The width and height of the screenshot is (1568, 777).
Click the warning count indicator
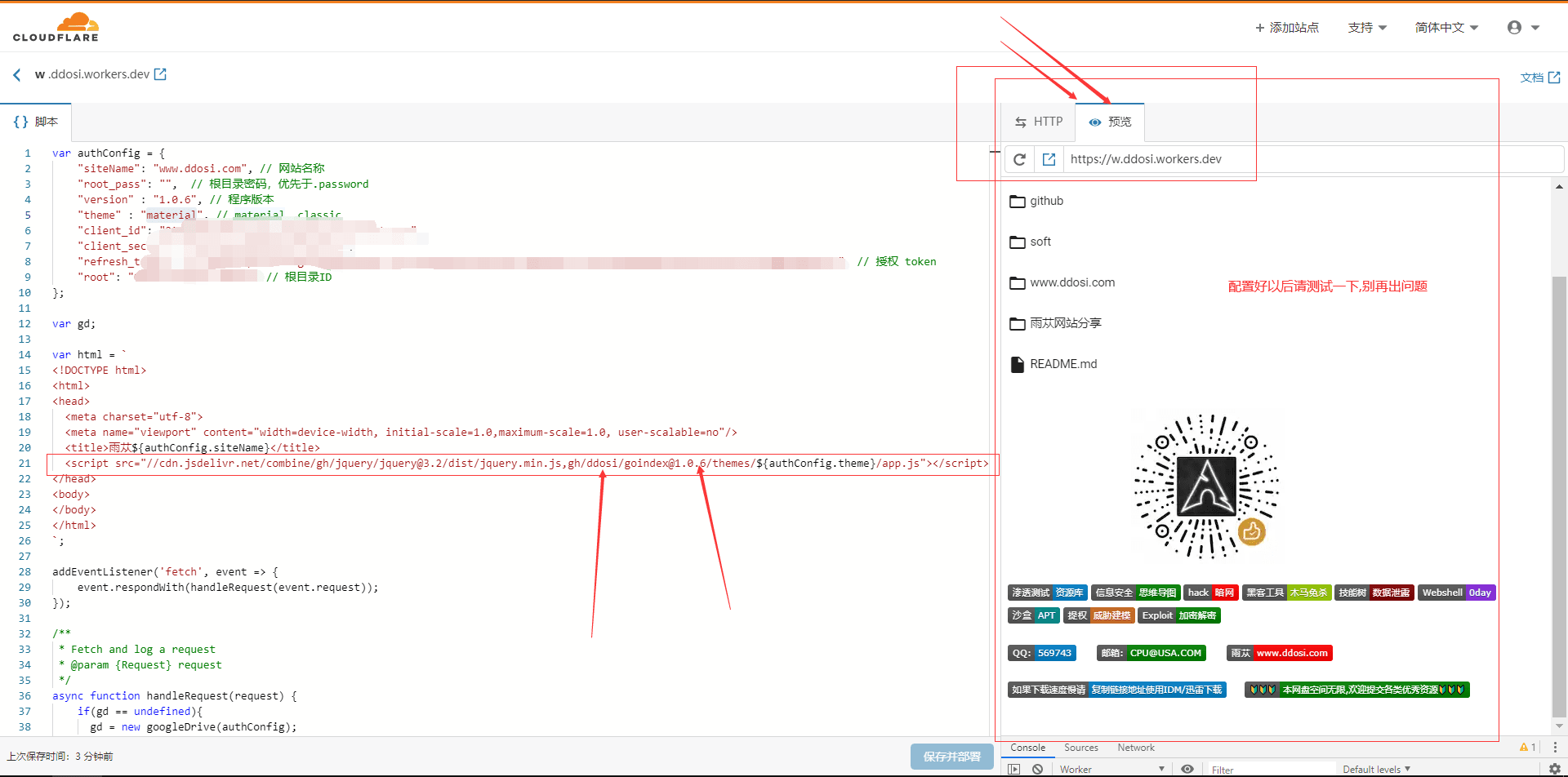[1528, 747]
